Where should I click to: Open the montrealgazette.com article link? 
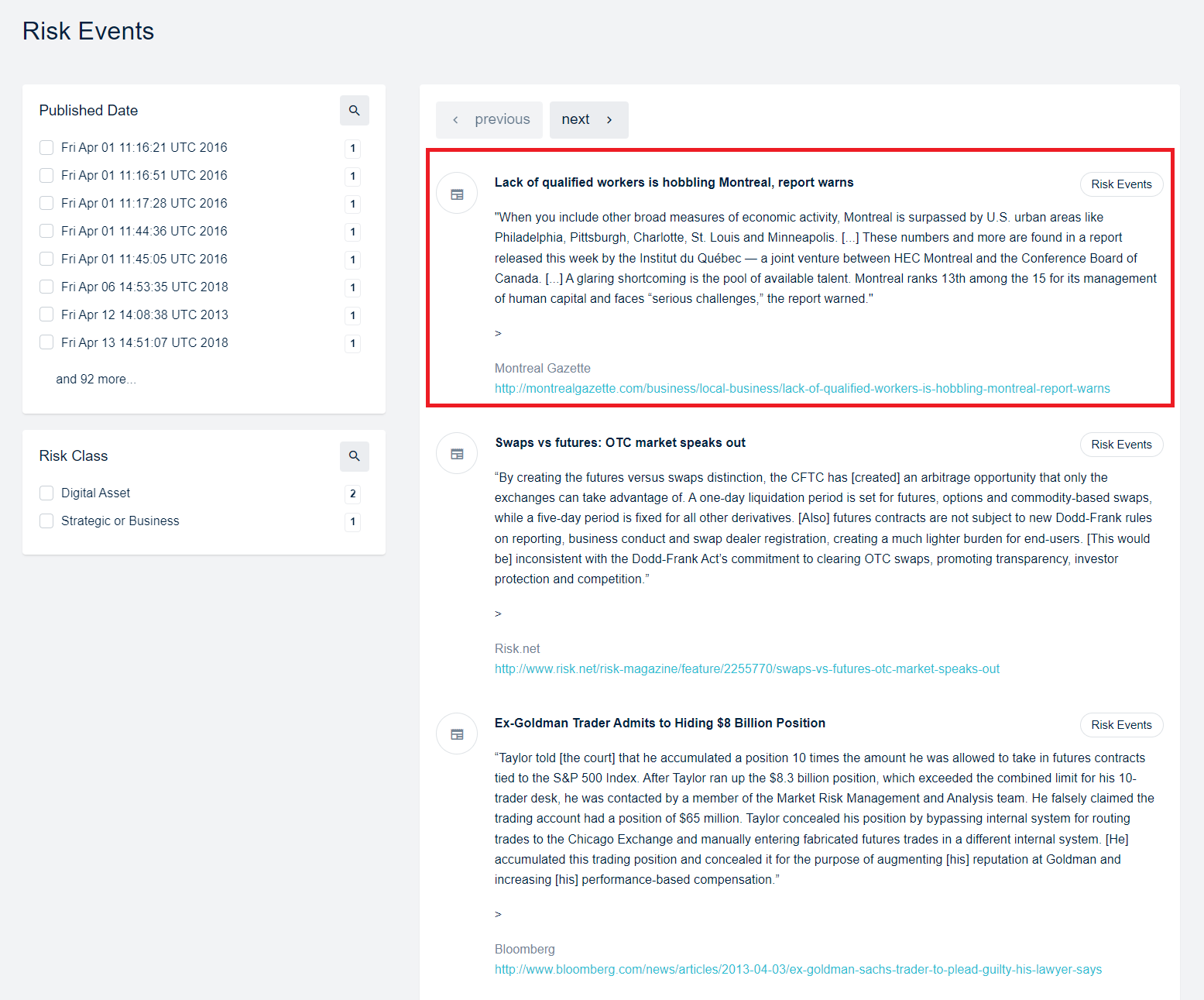coord(801,388)
